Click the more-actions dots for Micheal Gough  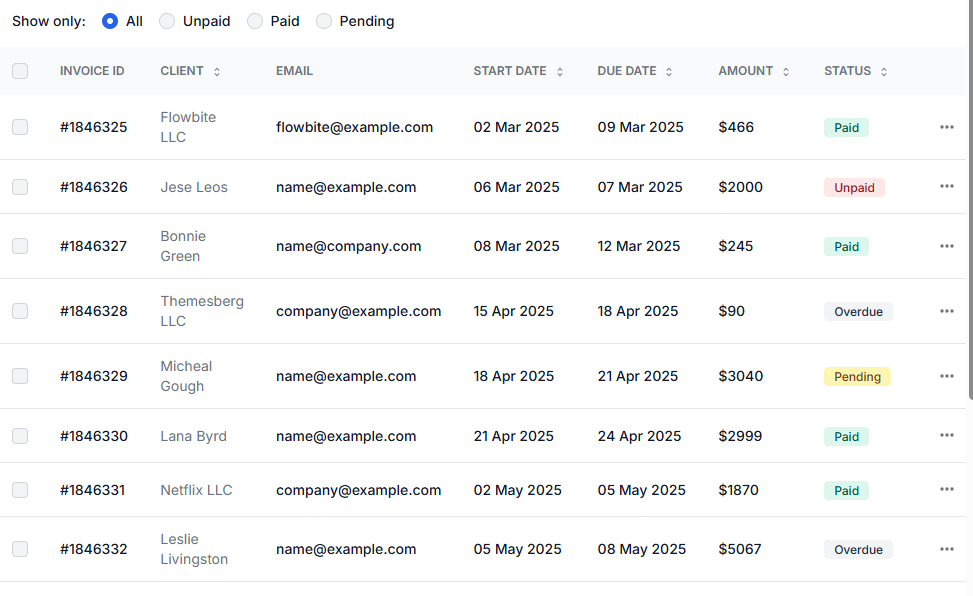click(x=946, y=376)
